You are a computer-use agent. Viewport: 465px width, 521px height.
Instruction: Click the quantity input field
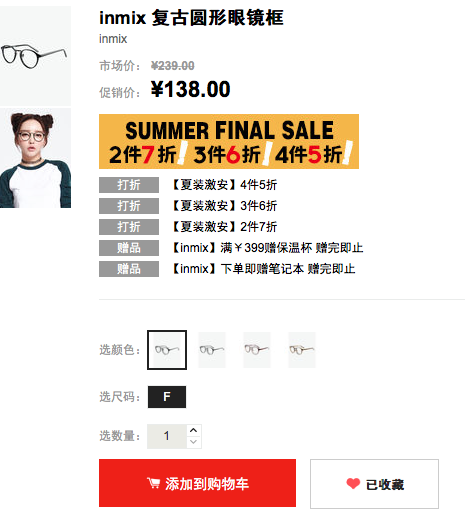click(x=167, y=436)
